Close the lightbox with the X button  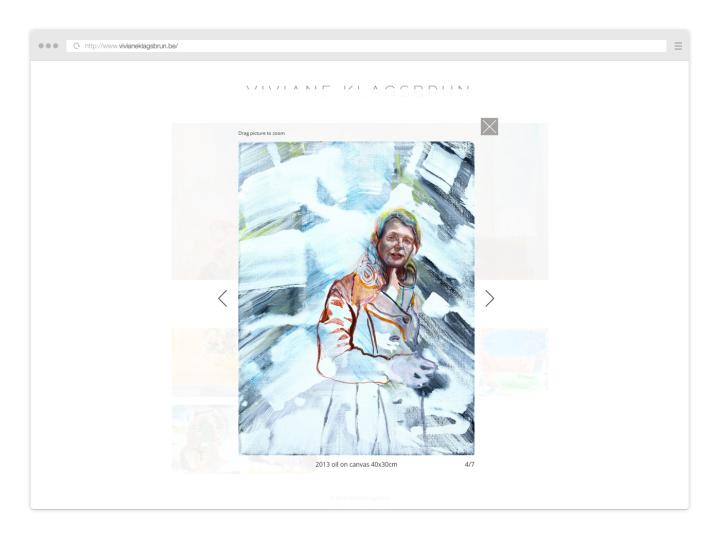point(489,127)
